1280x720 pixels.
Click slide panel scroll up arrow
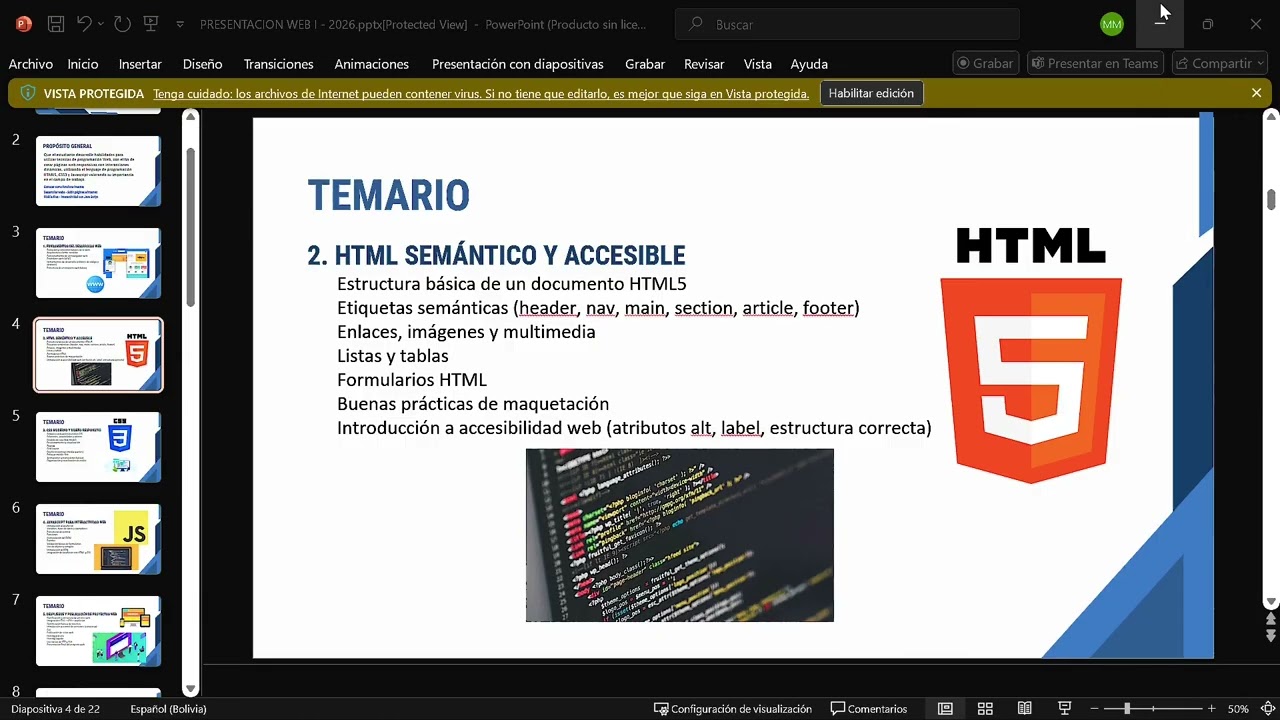(190, 117)
